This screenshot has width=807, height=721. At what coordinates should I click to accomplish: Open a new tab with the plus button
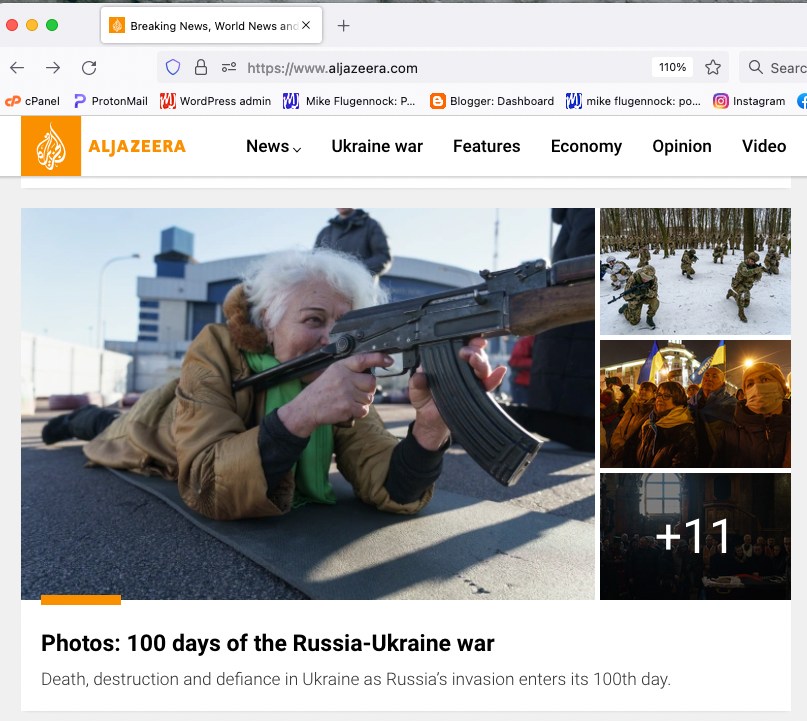[343, 25]
